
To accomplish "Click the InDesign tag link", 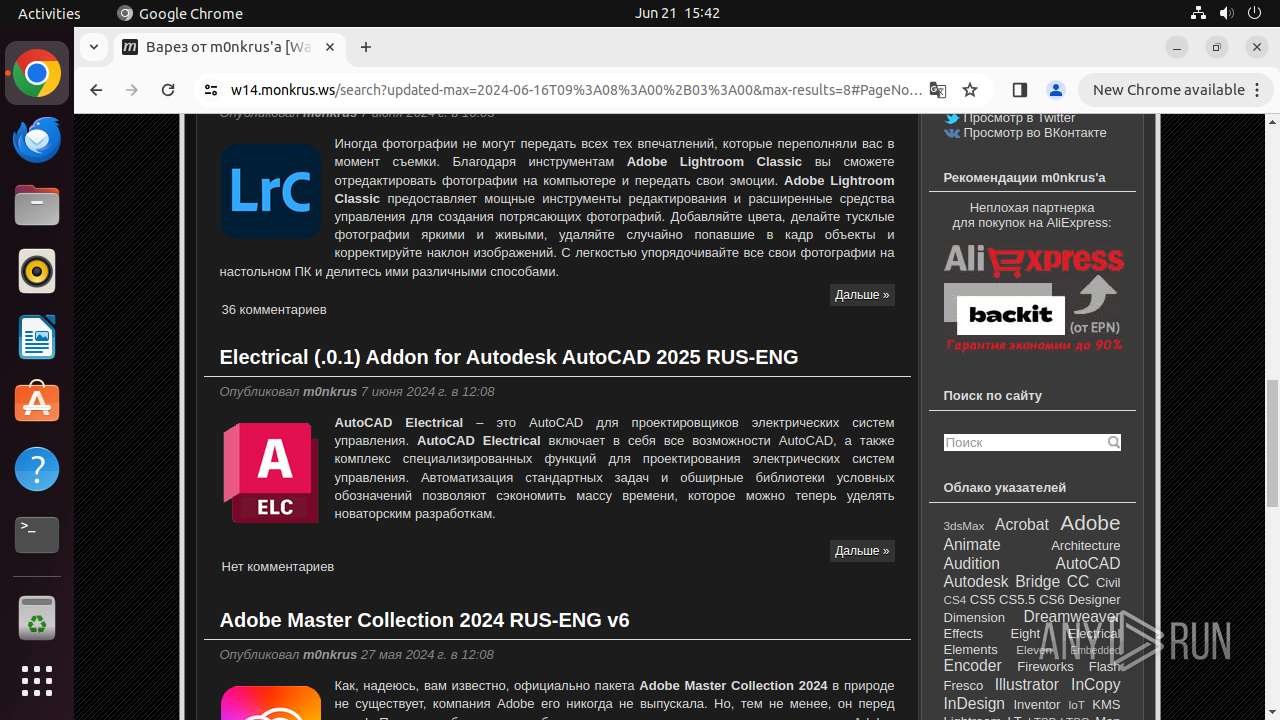I will 974,704.
